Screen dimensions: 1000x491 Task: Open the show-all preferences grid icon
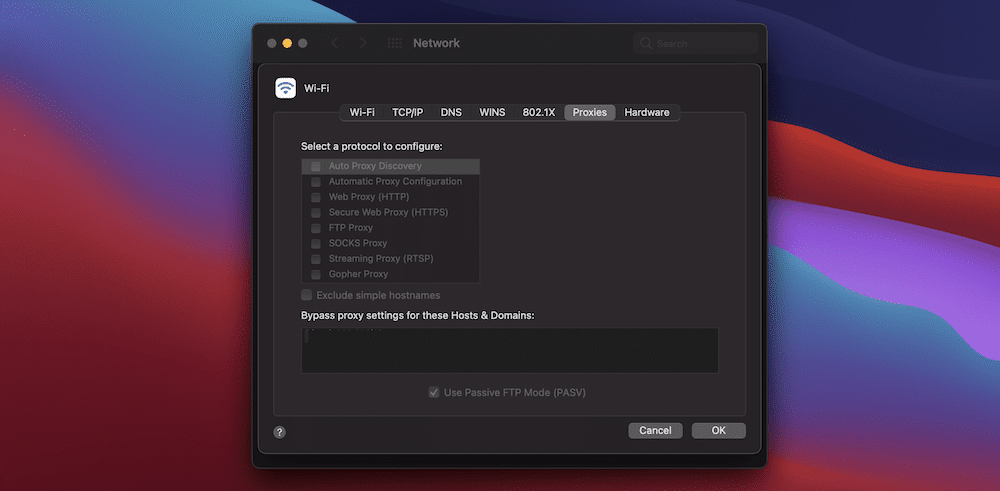pyautogui.click(x=394, y=43)
